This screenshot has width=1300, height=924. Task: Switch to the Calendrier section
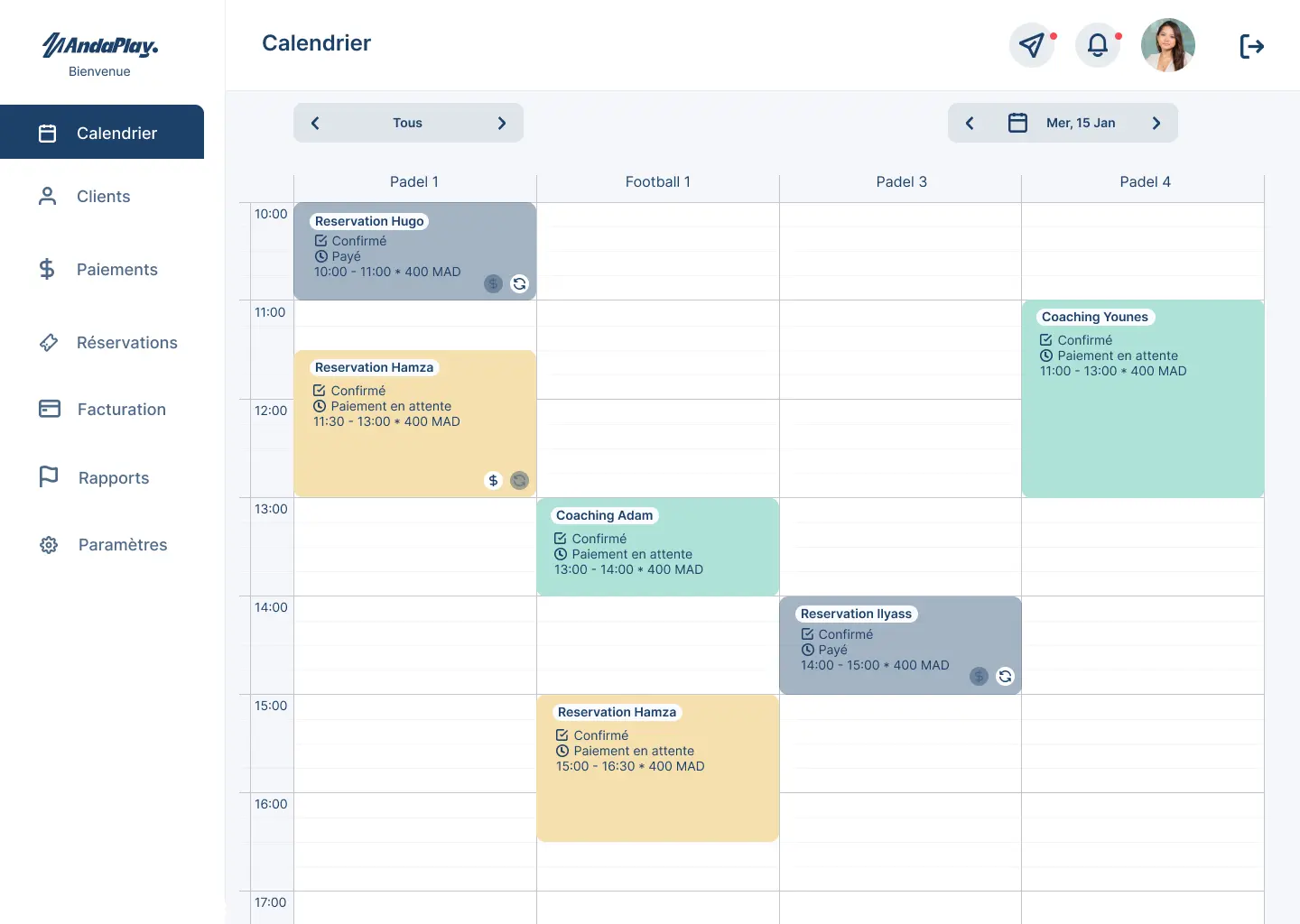pyautogui.click(x=116, y=133)
